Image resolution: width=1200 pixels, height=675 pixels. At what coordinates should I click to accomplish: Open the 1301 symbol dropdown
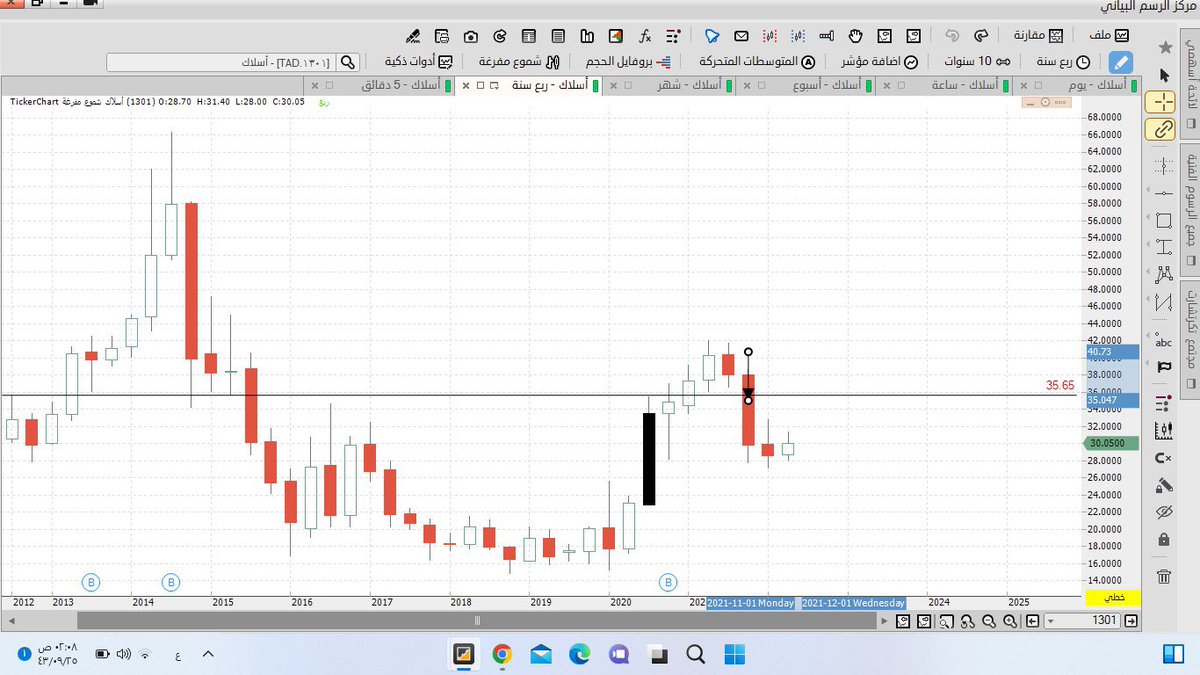(1051, 621)
